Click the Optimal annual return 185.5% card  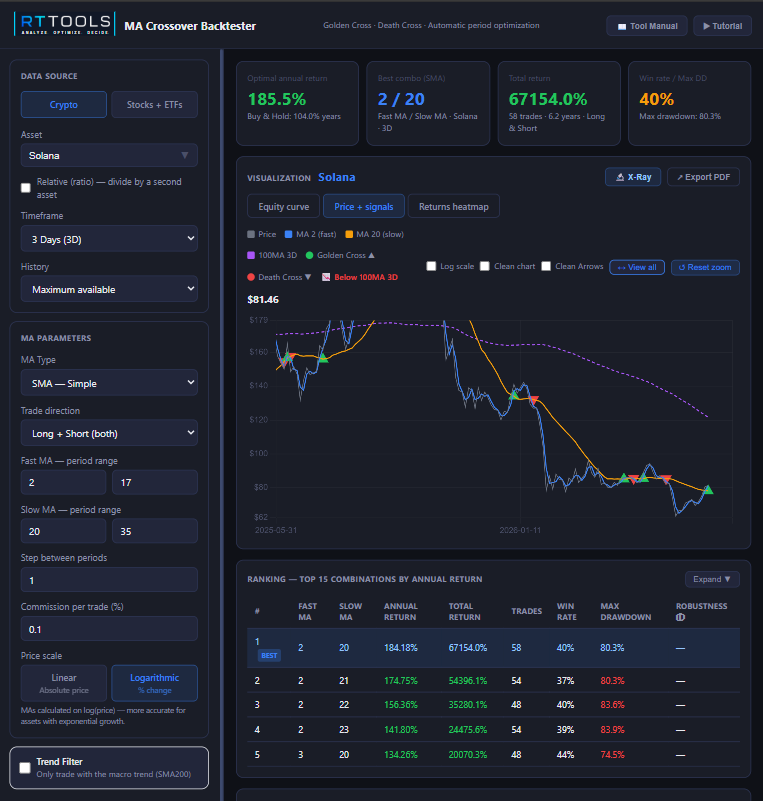pos(297,104)
